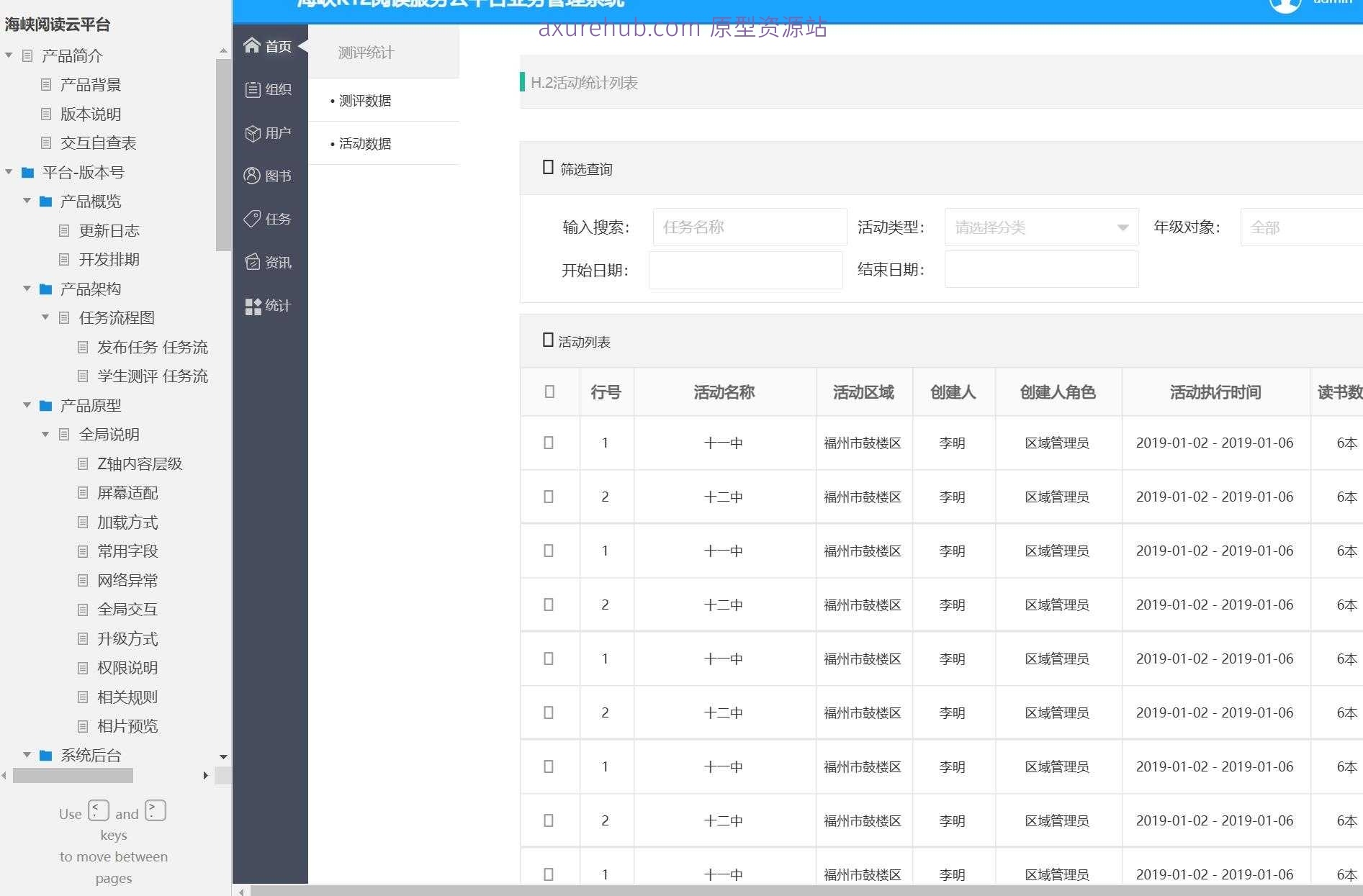
Task: Tick the select-all checkbox in table header
Action: click(x=549, y=392)
